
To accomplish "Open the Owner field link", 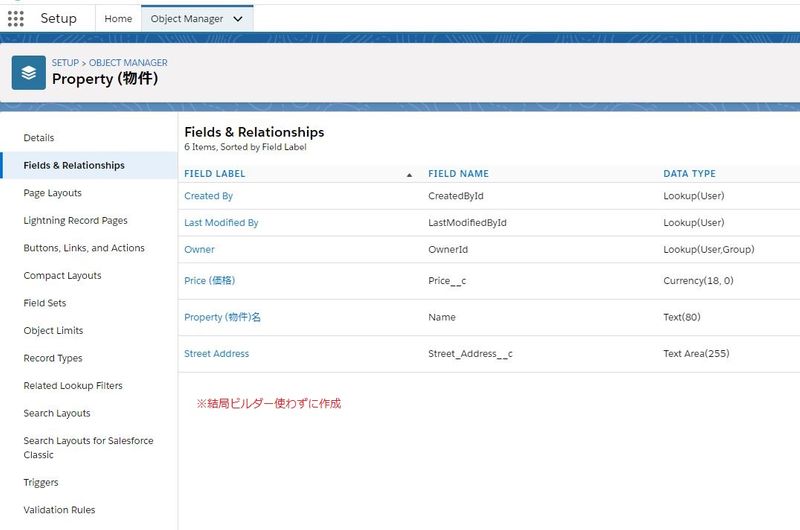I will tap(199, 250).
